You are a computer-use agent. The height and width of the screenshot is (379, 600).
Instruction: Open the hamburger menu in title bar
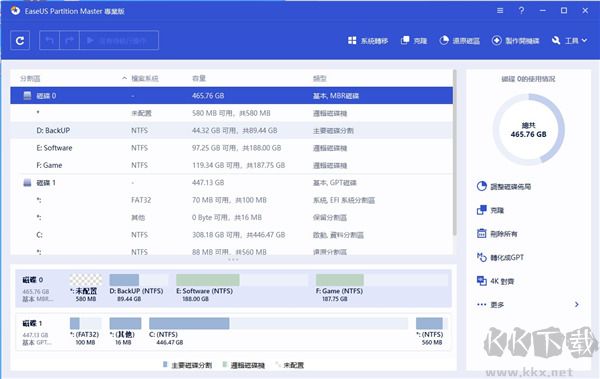(500, 11)
